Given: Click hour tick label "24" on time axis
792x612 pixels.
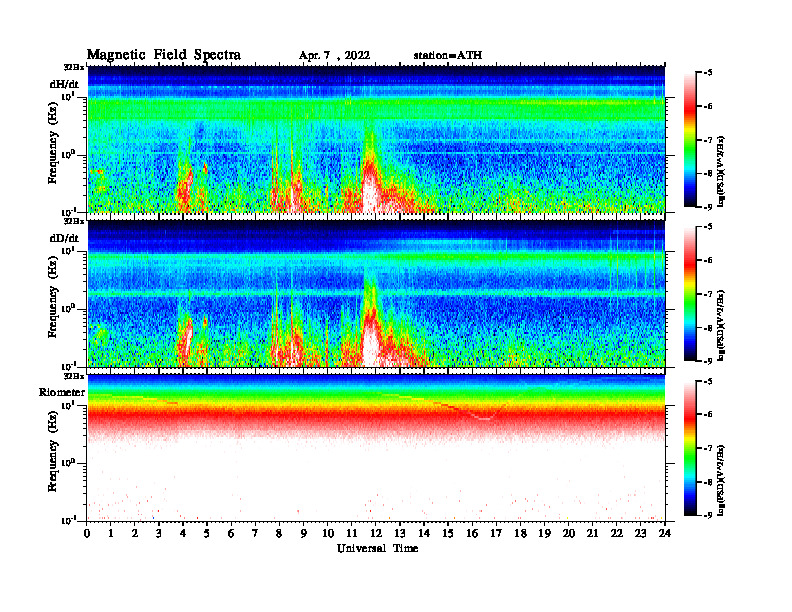Looking at the screenshot, I should point(665,534).
